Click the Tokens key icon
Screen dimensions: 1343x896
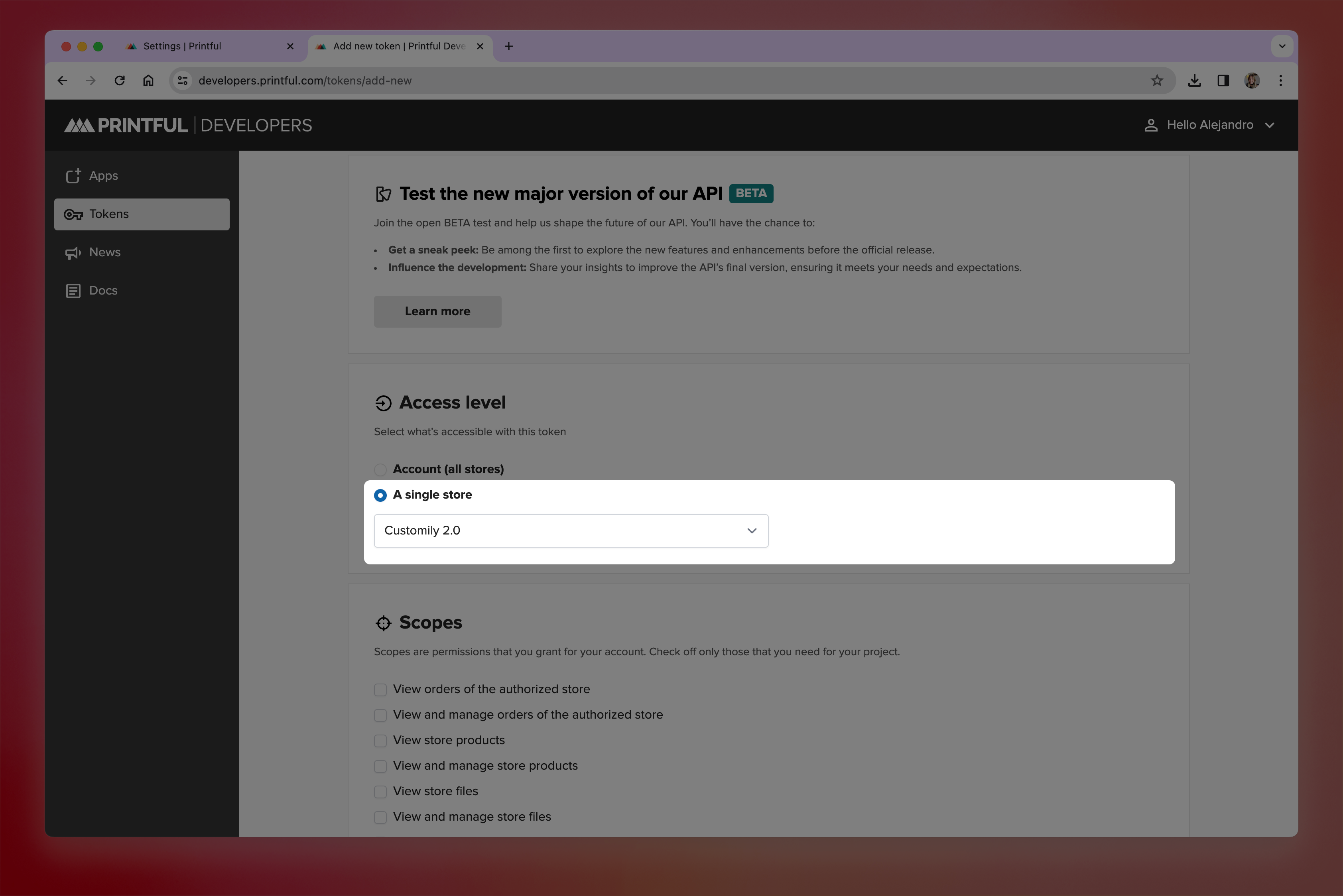(73, 214)
